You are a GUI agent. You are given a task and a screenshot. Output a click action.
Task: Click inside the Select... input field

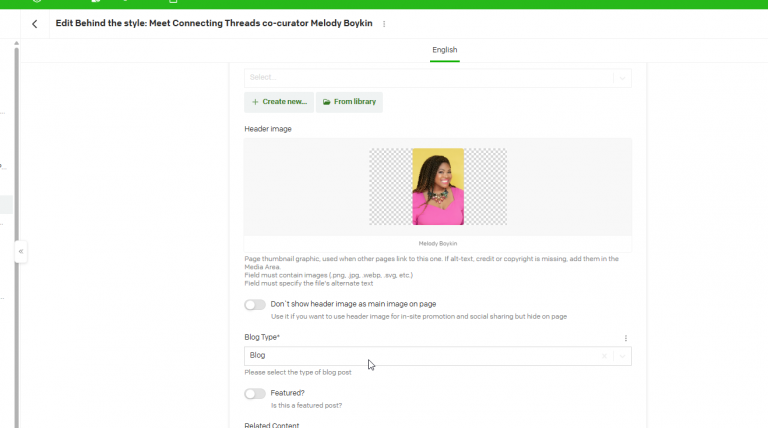coord(428,78)
